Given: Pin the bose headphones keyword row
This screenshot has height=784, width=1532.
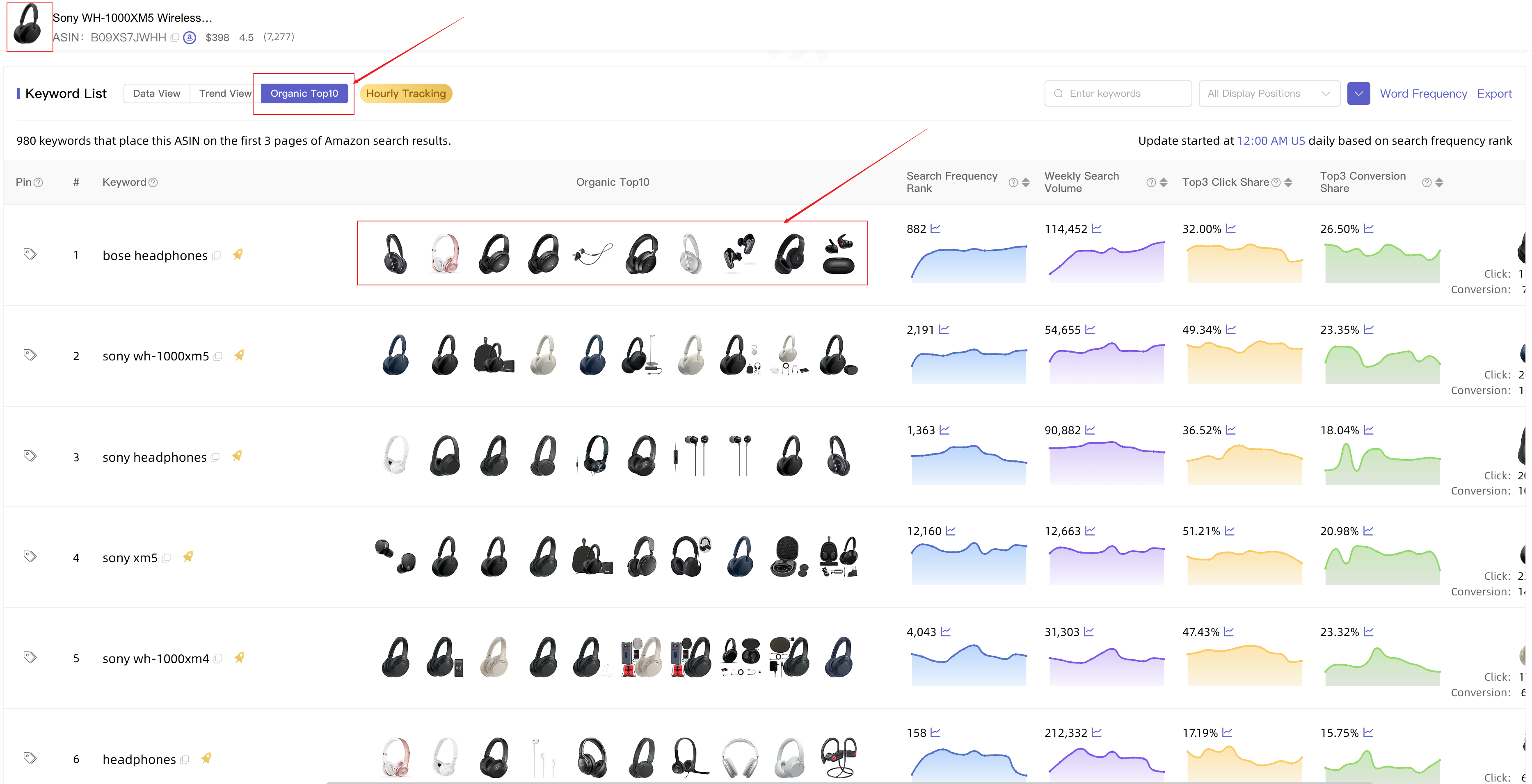Looking at the screenshot, I should click(30, 254).
